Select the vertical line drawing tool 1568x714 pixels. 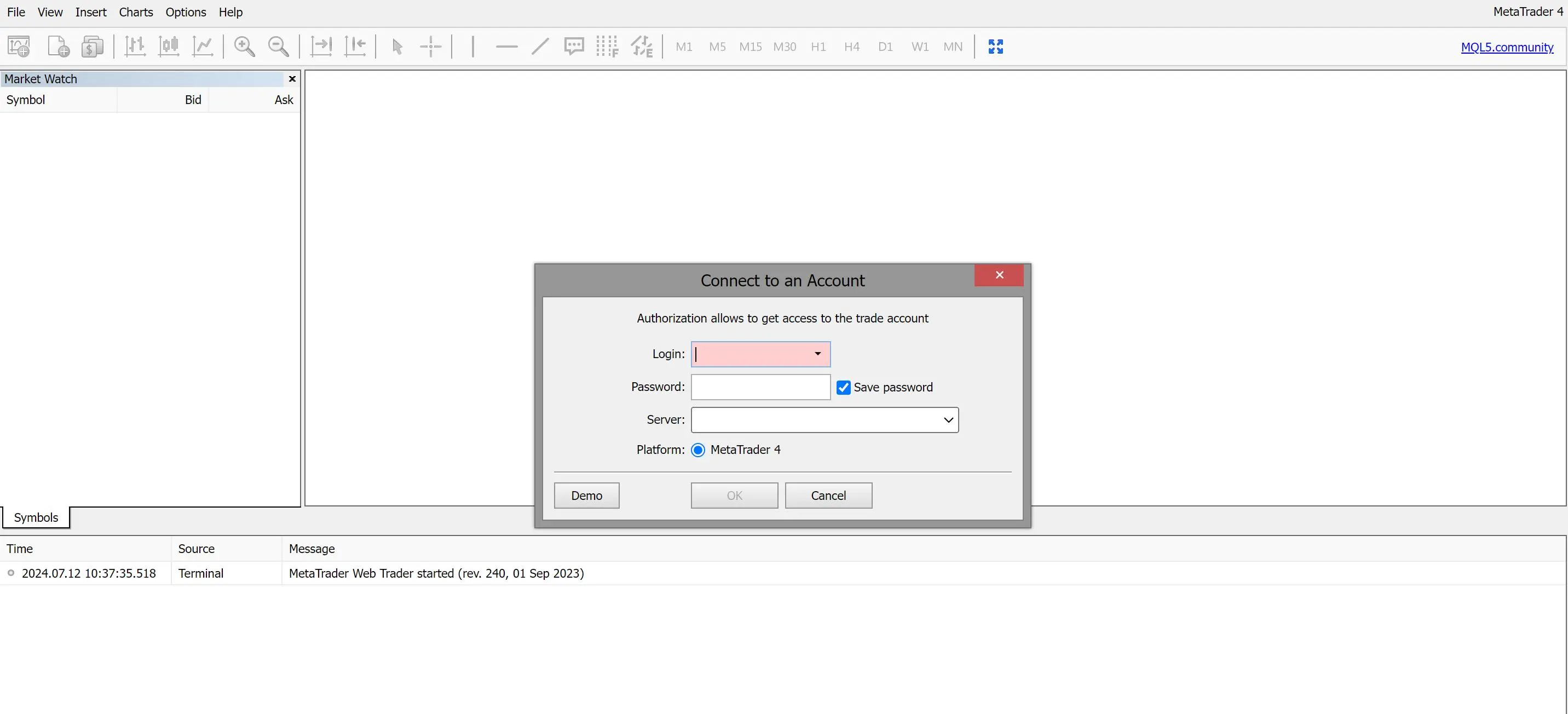coord(473,47)
